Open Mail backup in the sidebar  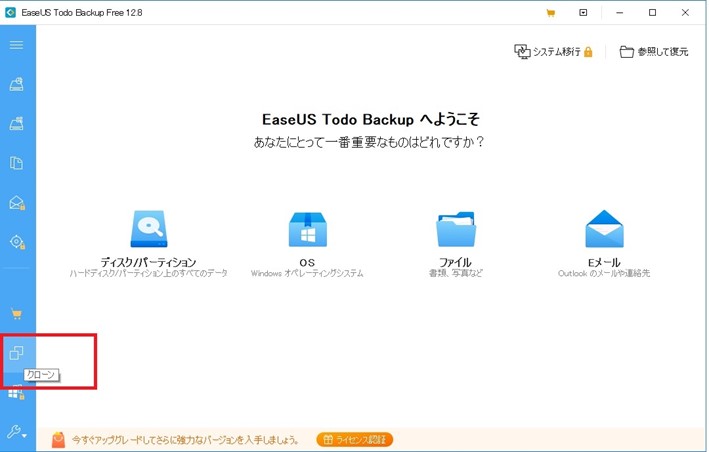[x=17, y=202]
